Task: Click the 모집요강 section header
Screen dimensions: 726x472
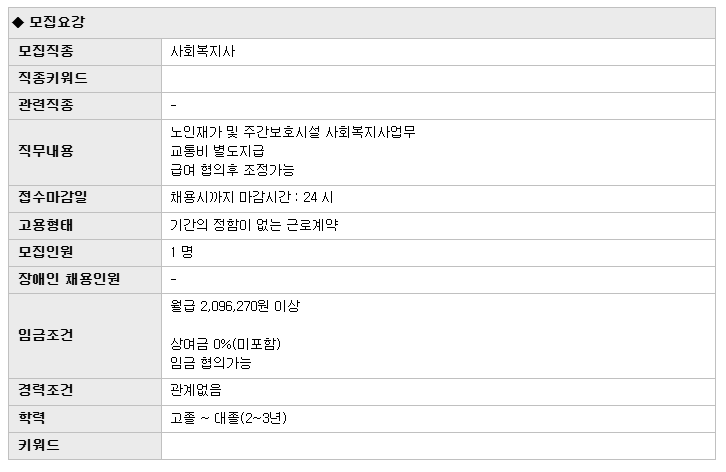Action: pyautogui.click(x=362, y=23)
